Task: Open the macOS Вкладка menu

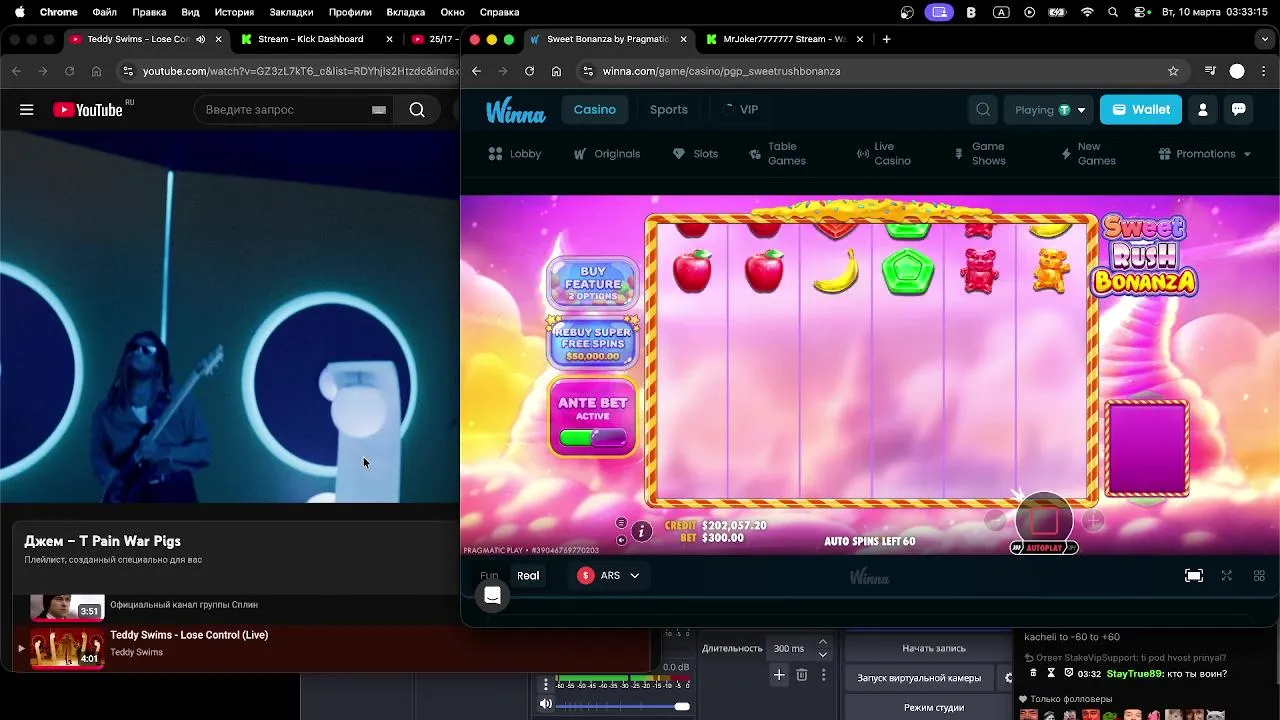Action: pyautogui.click(x=406, y=12)
